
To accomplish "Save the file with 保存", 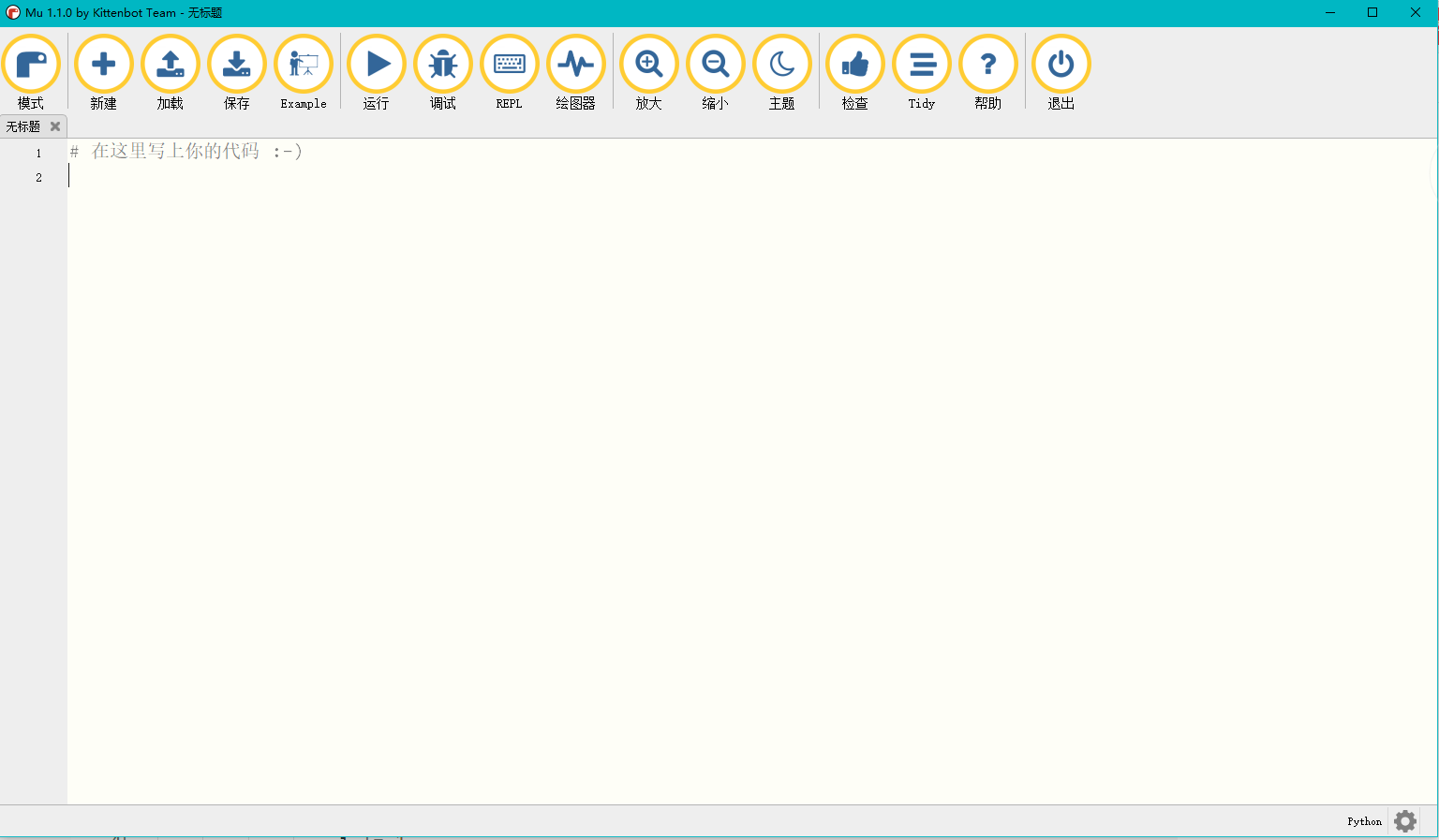I will 237,73.
